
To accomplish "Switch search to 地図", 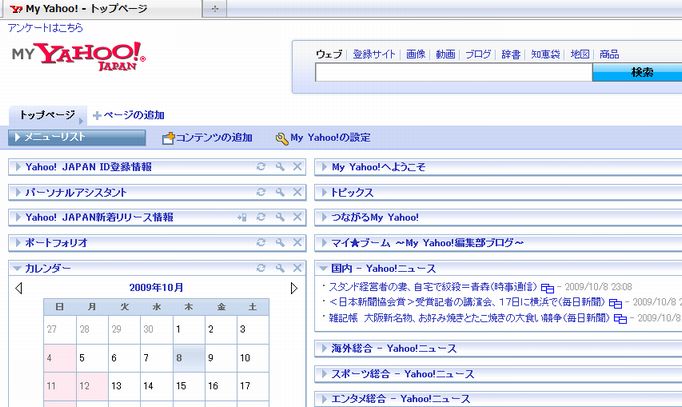I will 580,54.
